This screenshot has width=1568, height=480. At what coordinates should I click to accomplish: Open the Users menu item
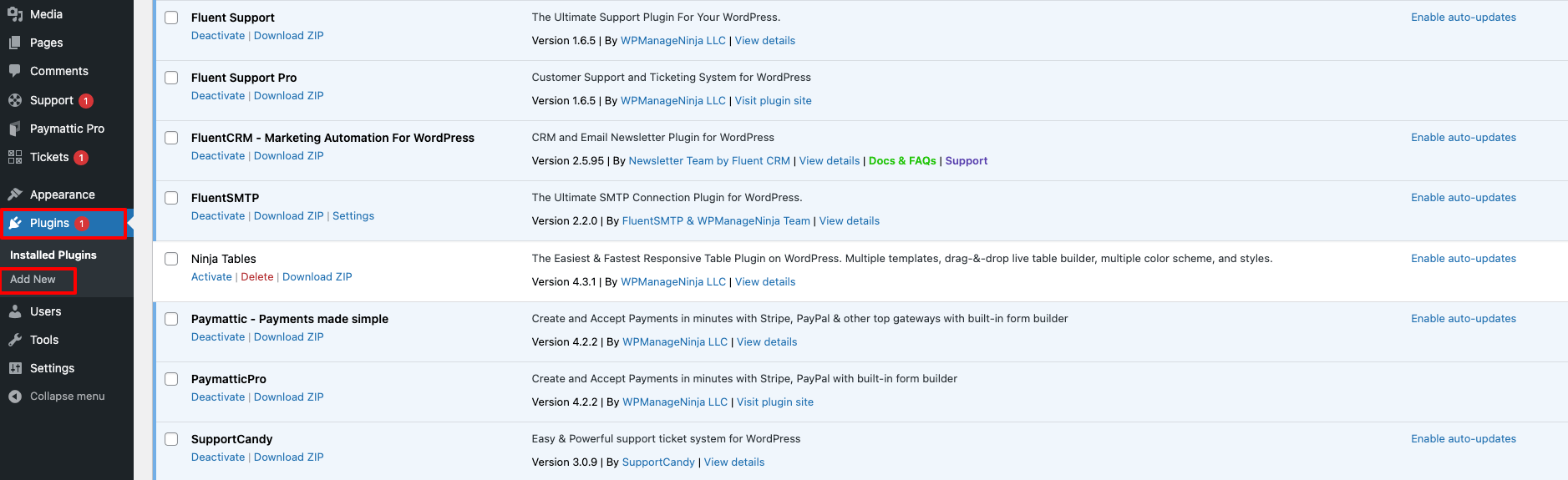pyautogui.click(x=46, y=311)
